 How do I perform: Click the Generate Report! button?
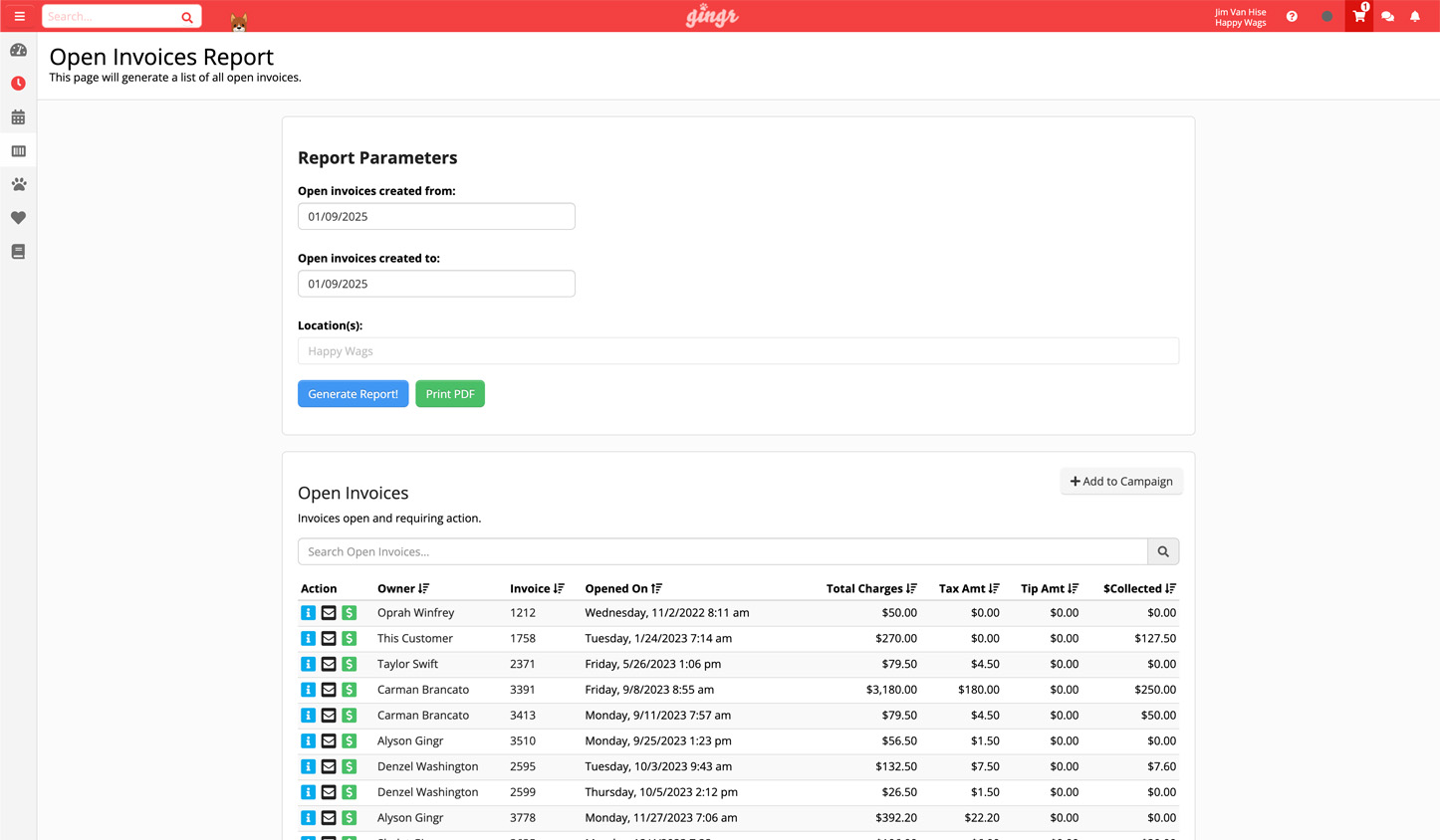[353, 394]
